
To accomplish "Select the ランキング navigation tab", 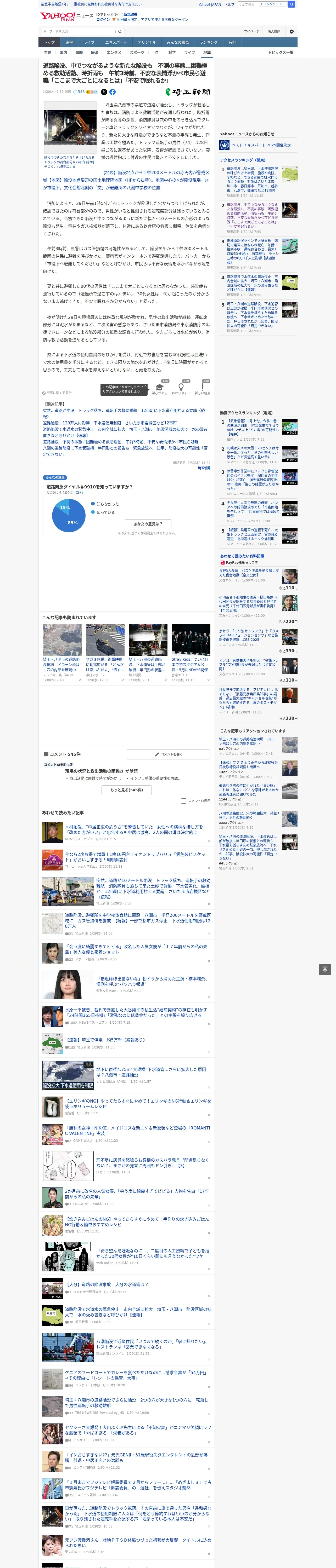I will (209, 43).
